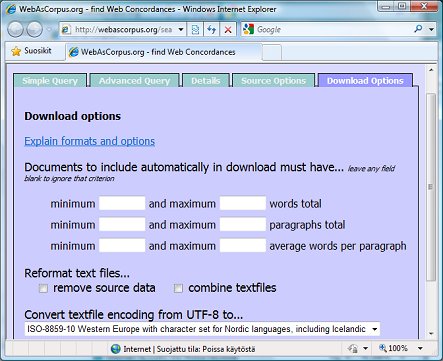The width and height of the screenshot is (443, 361).
Task: Toggle Compatibility View icon
Action: pyautogui.click(x=195, y=30)
